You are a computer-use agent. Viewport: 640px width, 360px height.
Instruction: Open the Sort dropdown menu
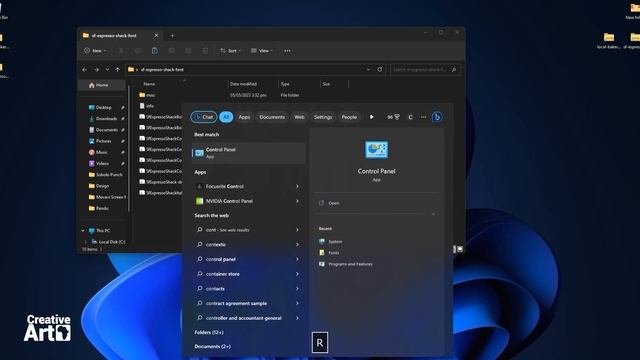(x=231, y=51)
